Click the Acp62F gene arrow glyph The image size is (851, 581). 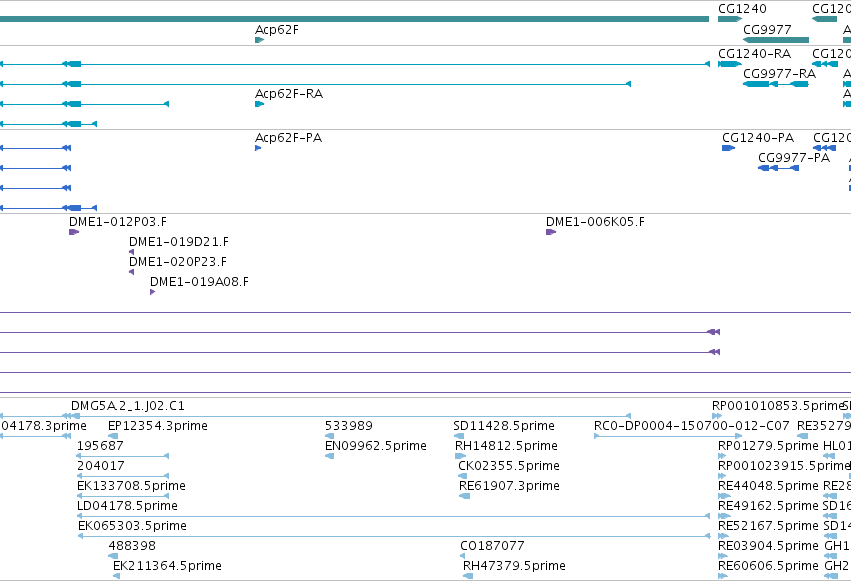click(259, 40)
